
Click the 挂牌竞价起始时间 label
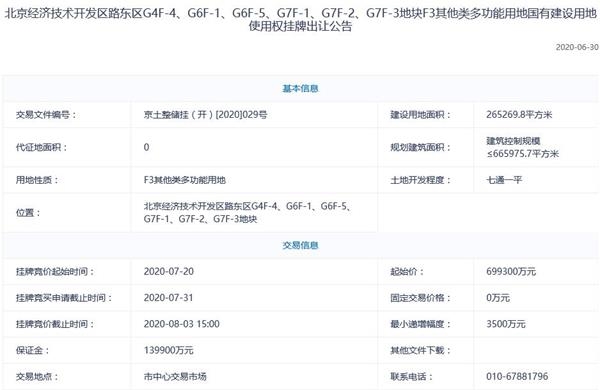pos(55,272)
